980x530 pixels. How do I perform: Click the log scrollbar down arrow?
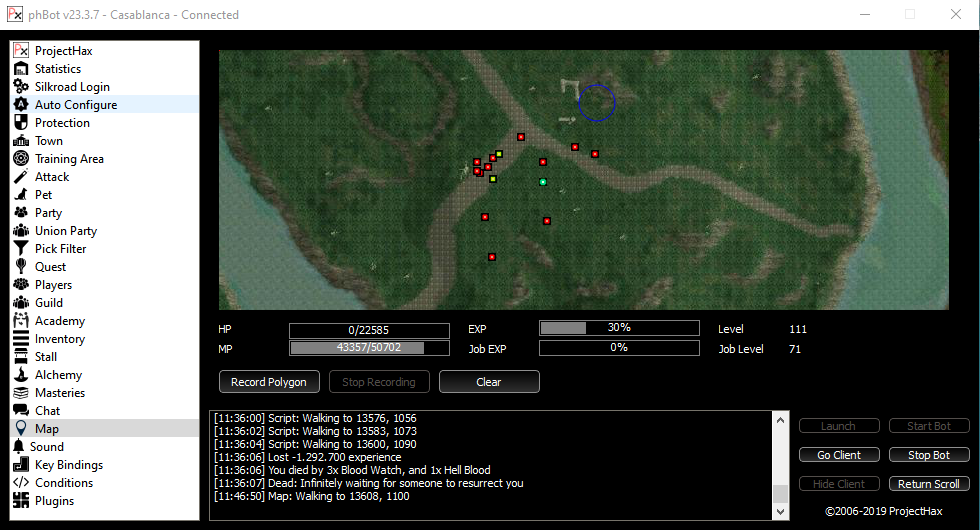780,513
